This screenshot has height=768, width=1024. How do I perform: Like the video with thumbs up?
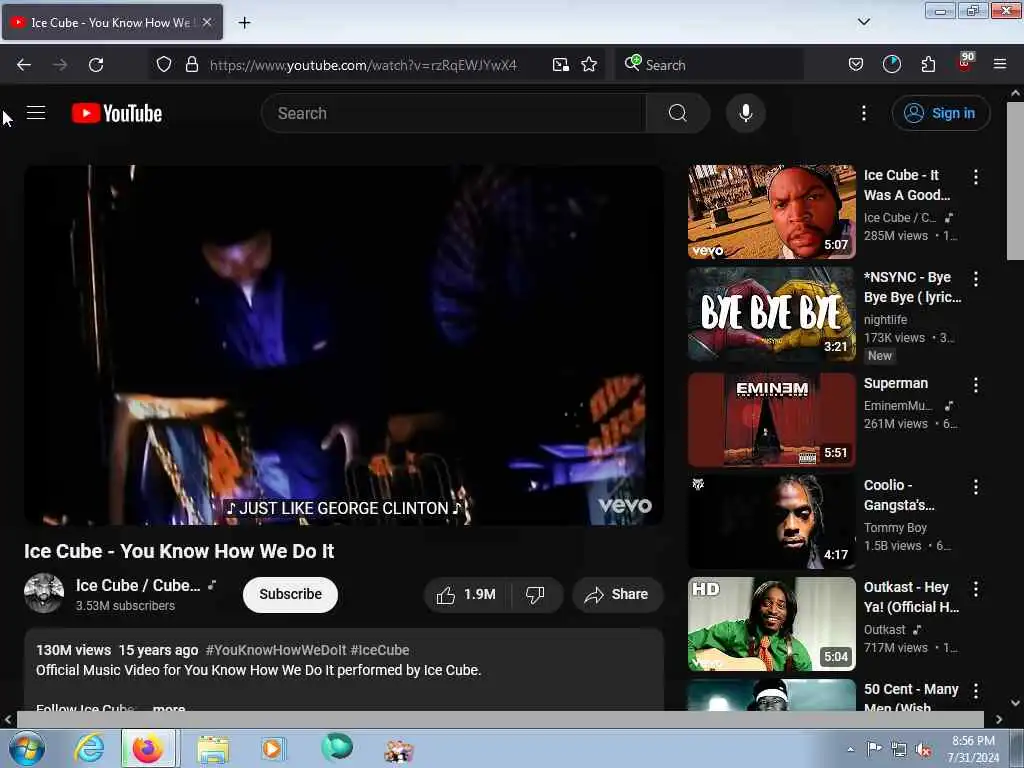pyautogui.click(x=468, y=594)
